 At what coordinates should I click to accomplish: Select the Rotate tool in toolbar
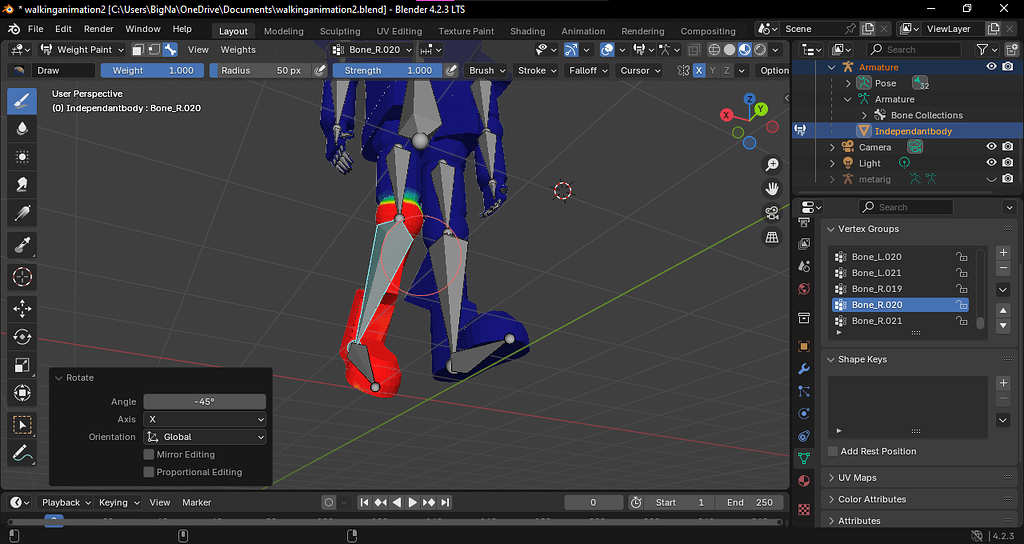click(22, 337)
